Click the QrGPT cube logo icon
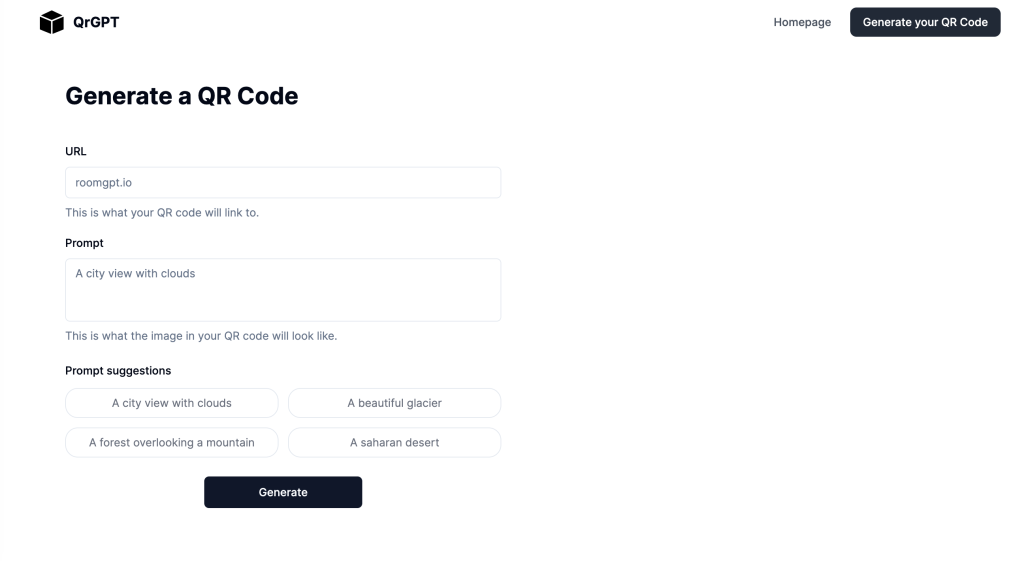The height and width of the screenshot is (561, 1024). (x=51, y=22)
